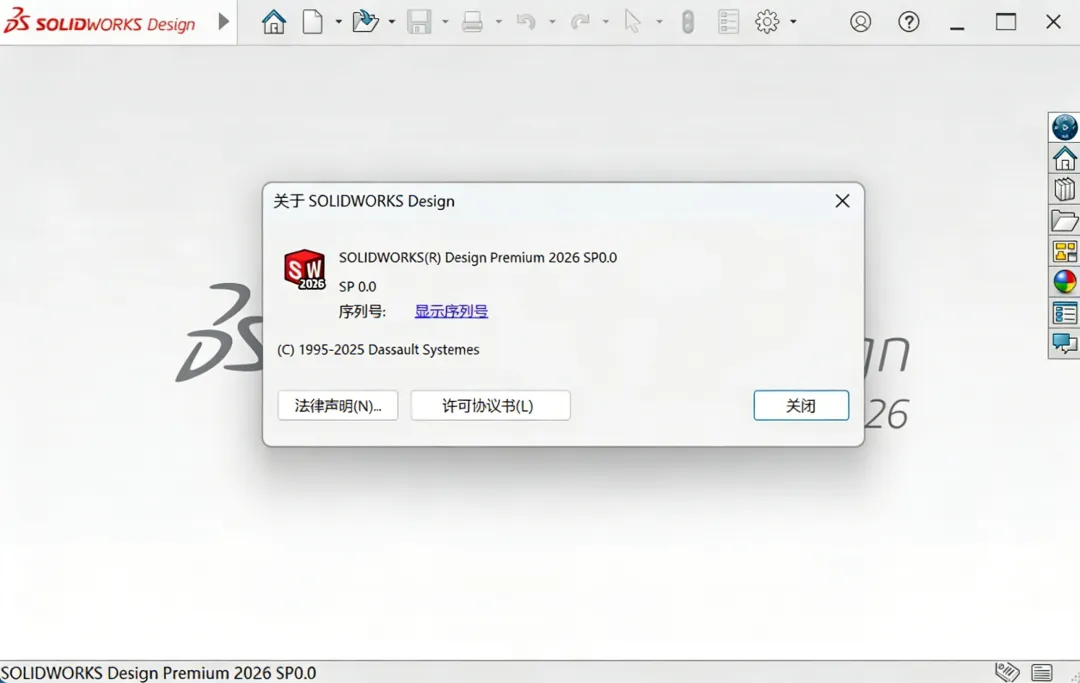
Task: Expand the Print dropdown arrow
Action: (x=499, y=22)
